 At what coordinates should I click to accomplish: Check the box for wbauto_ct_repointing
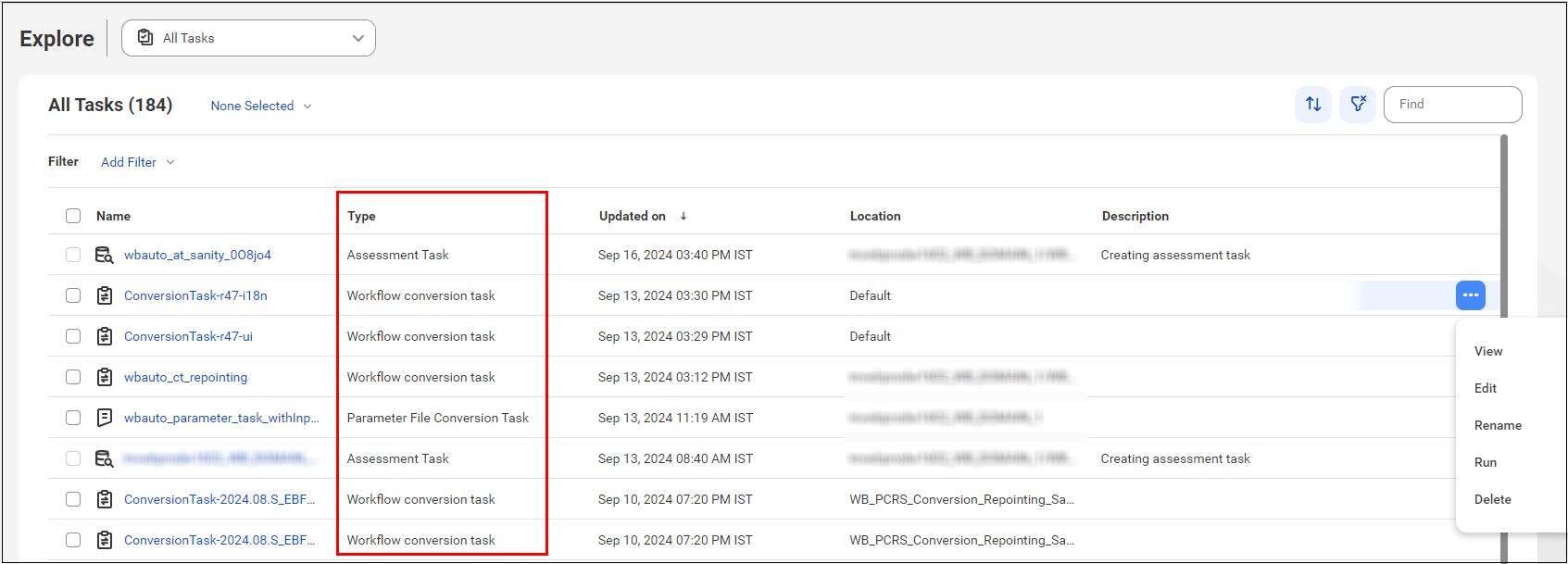click(x=73, y=377)
